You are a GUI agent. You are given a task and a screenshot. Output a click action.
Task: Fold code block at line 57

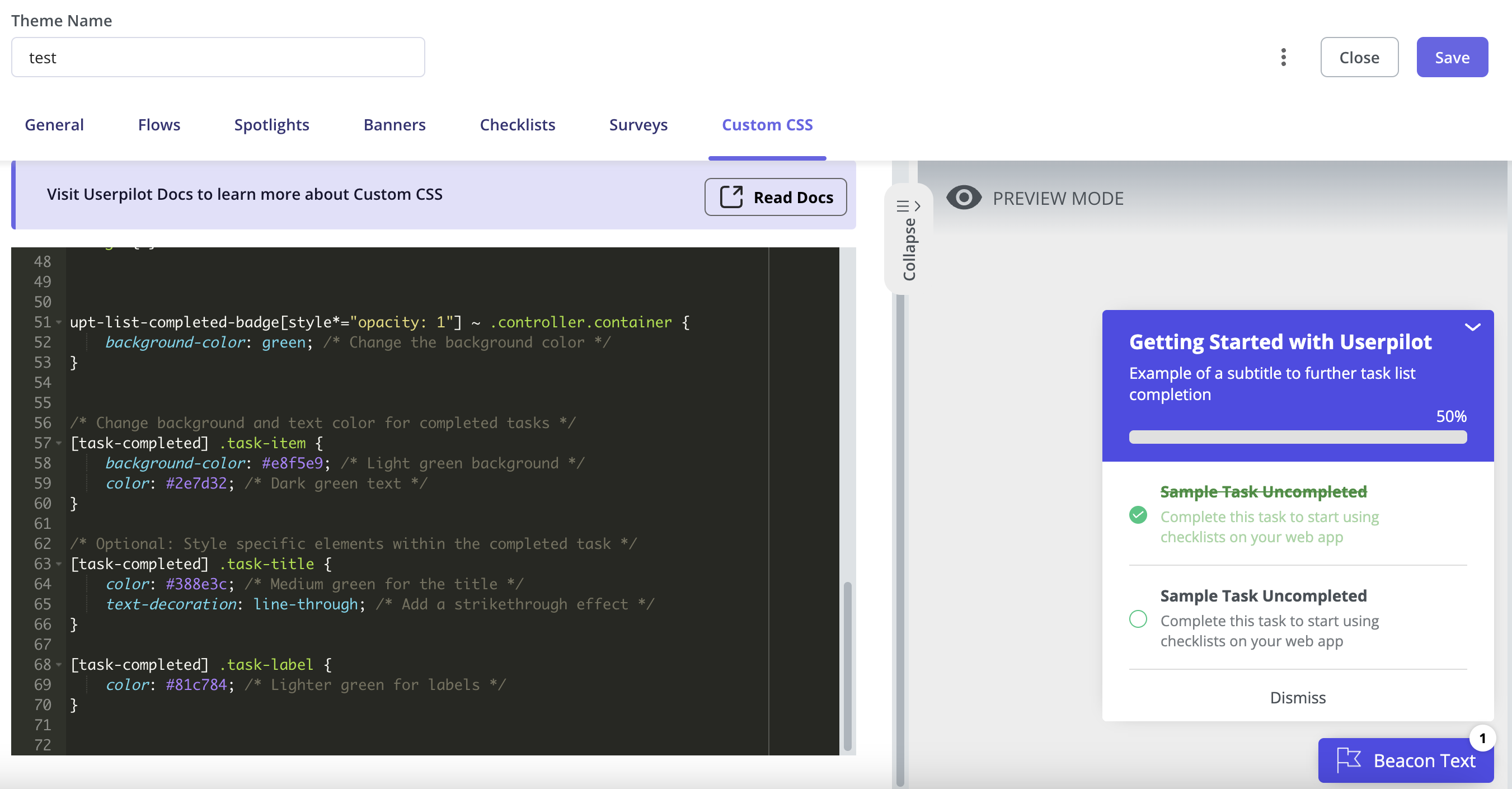pos(59,443)
